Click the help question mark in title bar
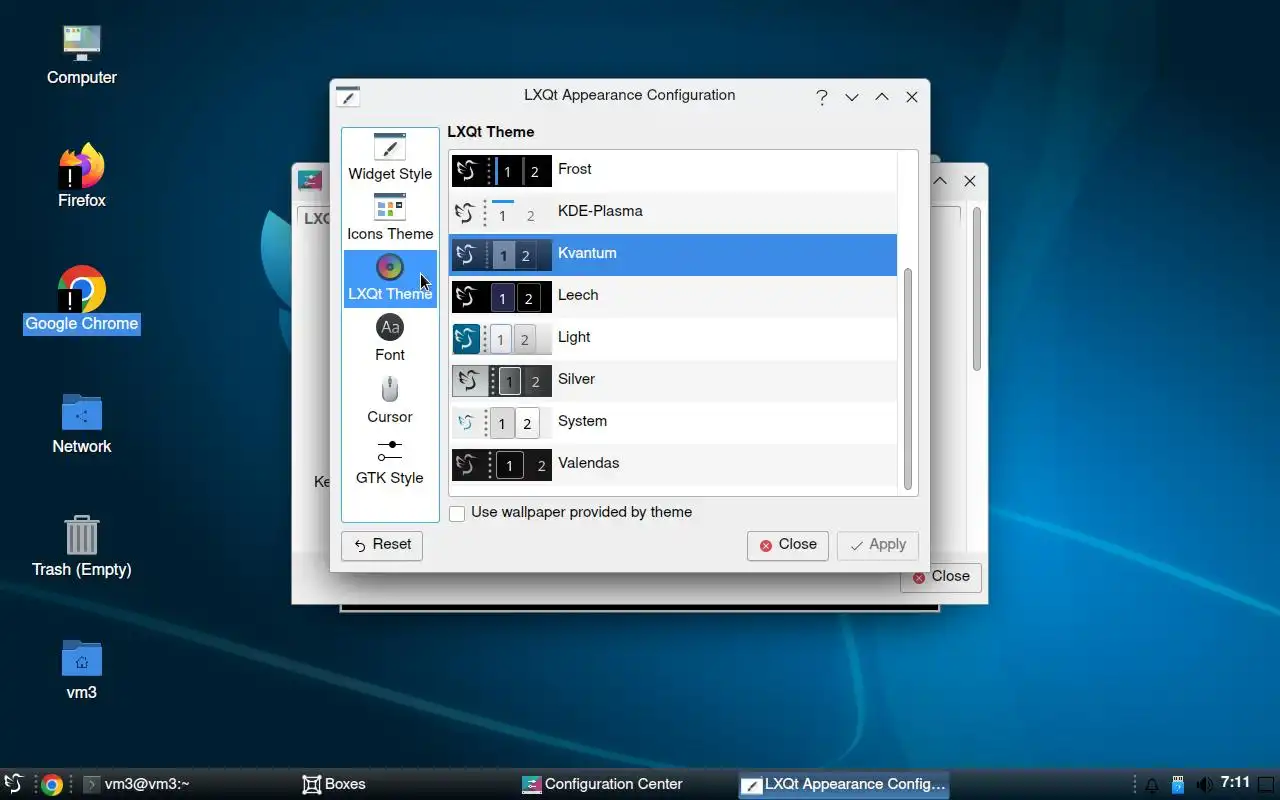This screenshot has height=800, width=1280. pos(822,97)
